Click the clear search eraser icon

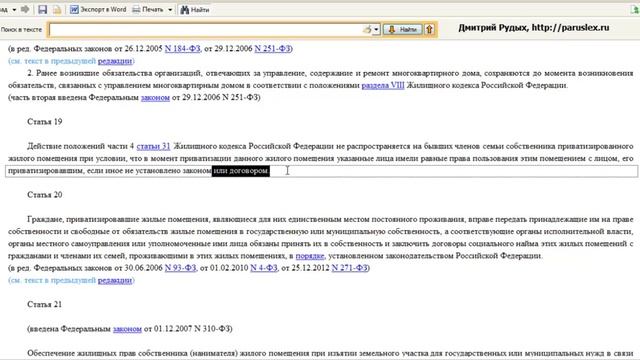367,29
